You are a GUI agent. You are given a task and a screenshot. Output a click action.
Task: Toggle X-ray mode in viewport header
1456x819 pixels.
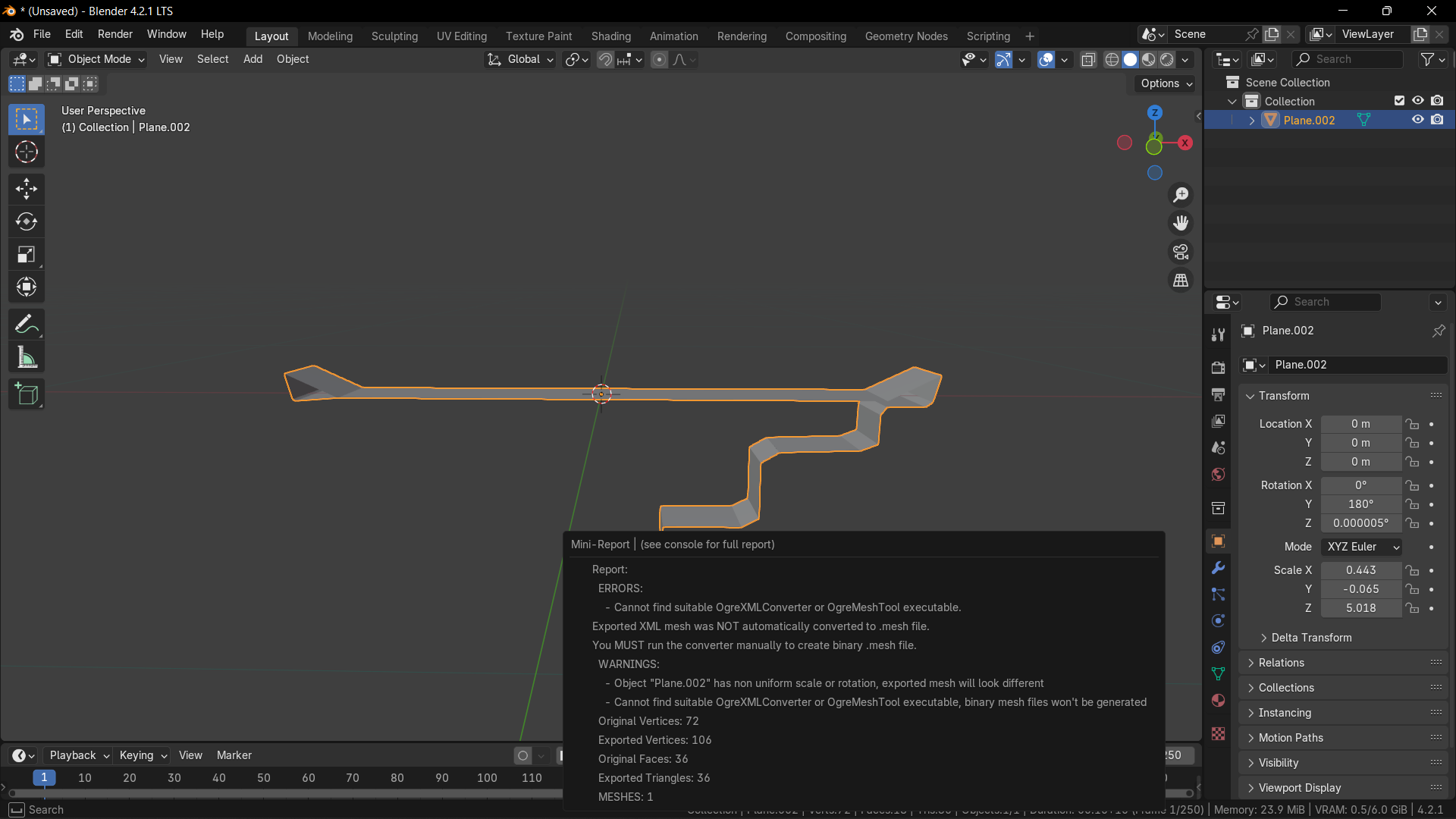point(1088,60)
